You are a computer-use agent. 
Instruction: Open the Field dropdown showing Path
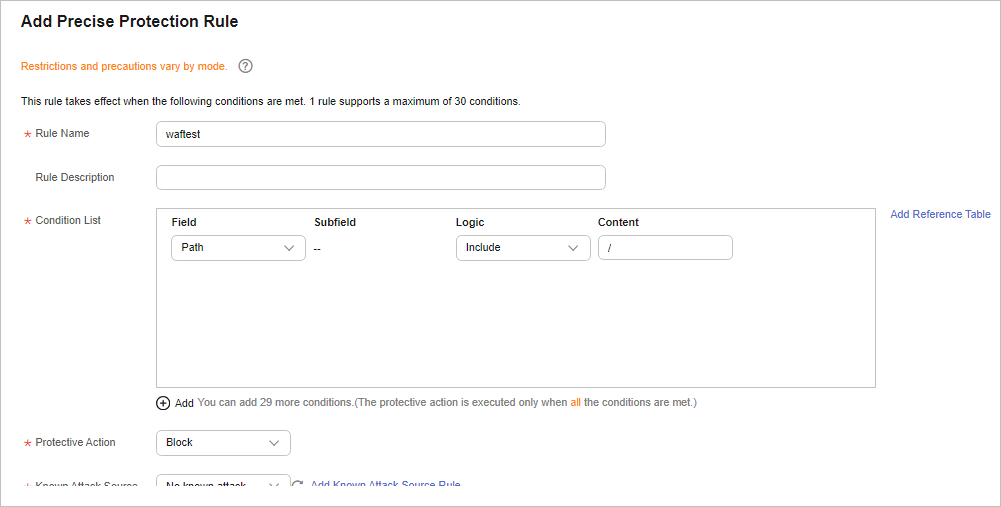(x=238, y=248)
